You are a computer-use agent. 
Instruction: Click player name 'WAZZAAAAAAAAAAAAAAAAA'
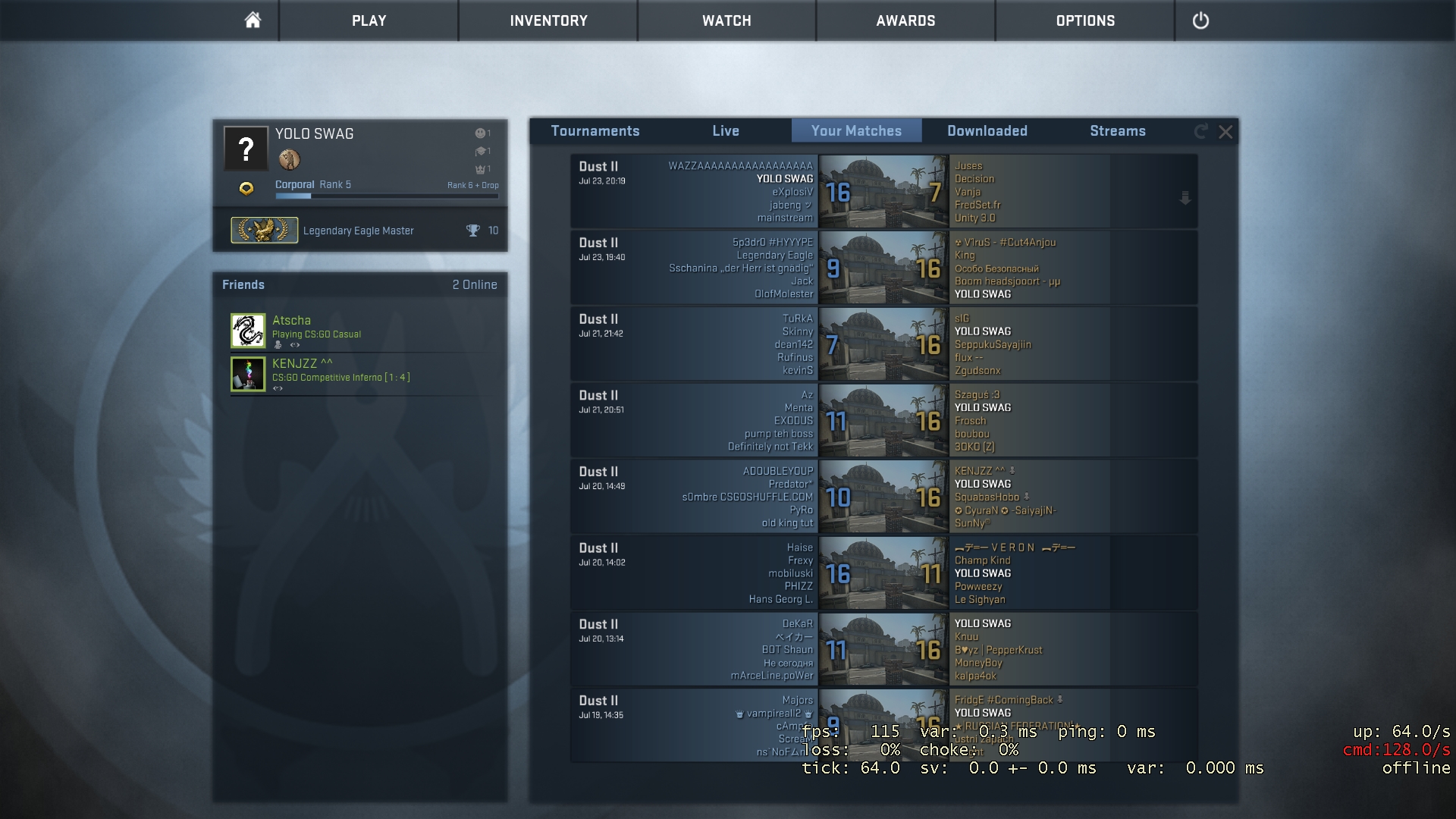pyautogui.click(x=740, y=166)
